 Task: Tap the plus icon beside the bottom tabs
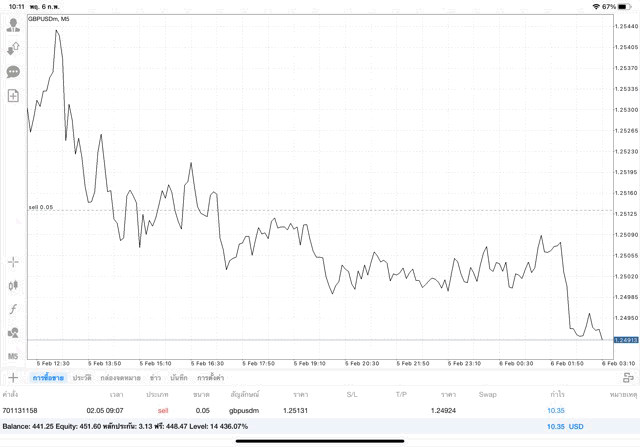click(x=13, y=378)
